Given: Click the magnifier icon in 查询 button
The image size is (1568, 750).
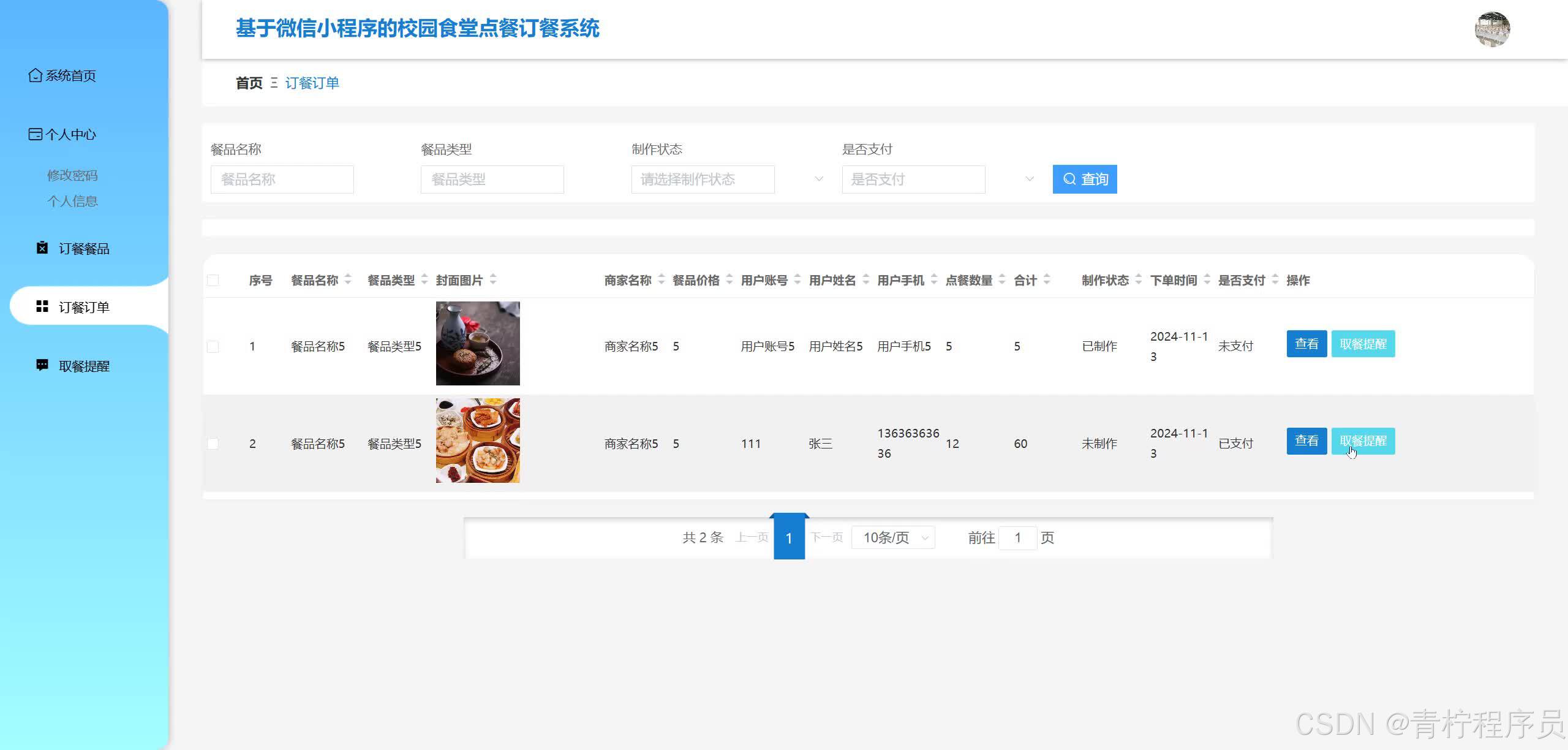Looking at the screenshot, I should (1069, 179).
